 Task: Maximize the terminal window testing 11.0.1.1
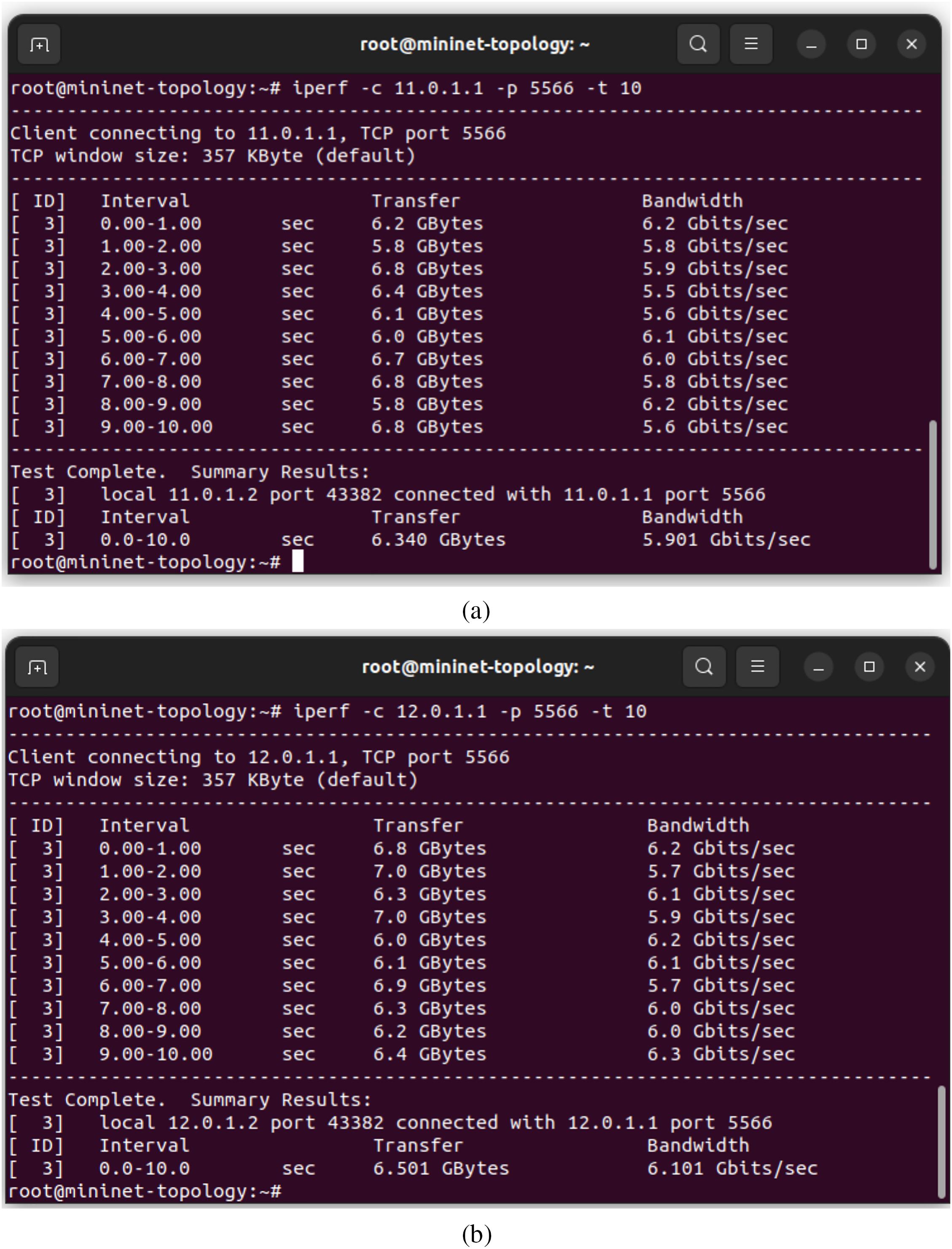click(x=861, y=44)
